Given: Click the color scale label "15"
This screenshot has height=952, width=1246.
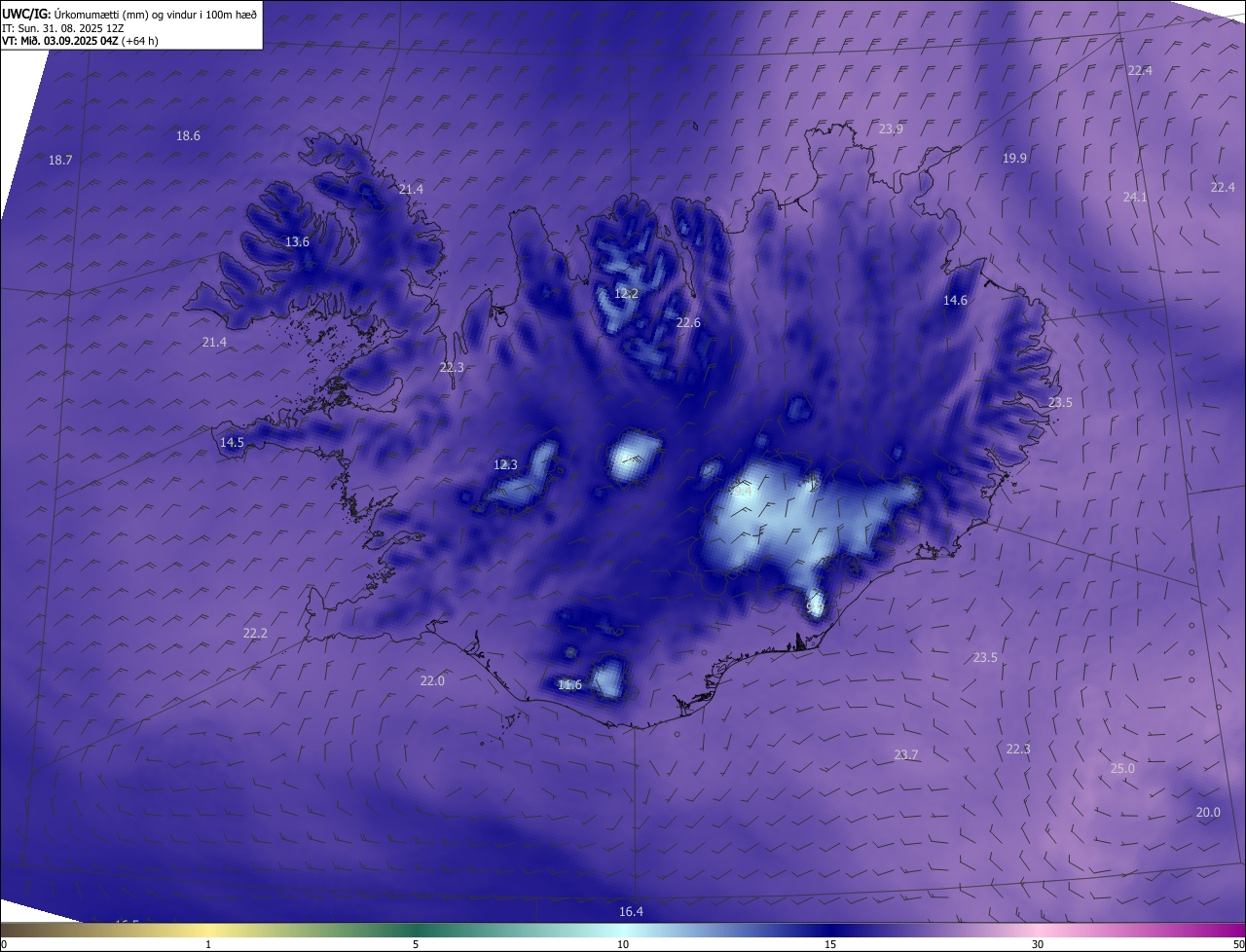Looking at the screenshot, I should click(830, 944).
